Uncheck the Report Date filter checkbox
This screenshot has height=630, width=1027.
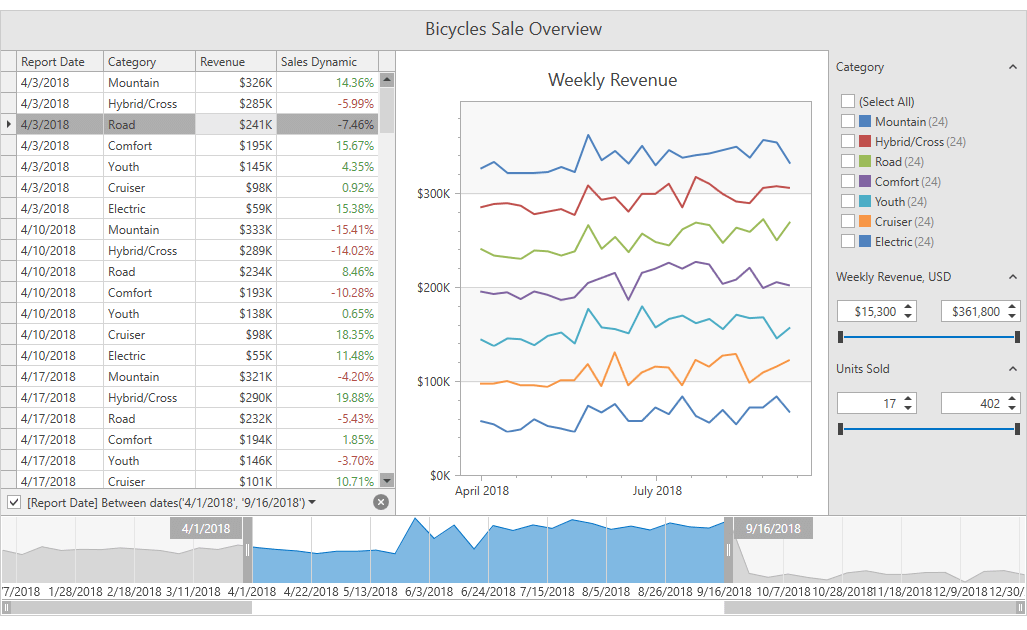click(13, 502)
